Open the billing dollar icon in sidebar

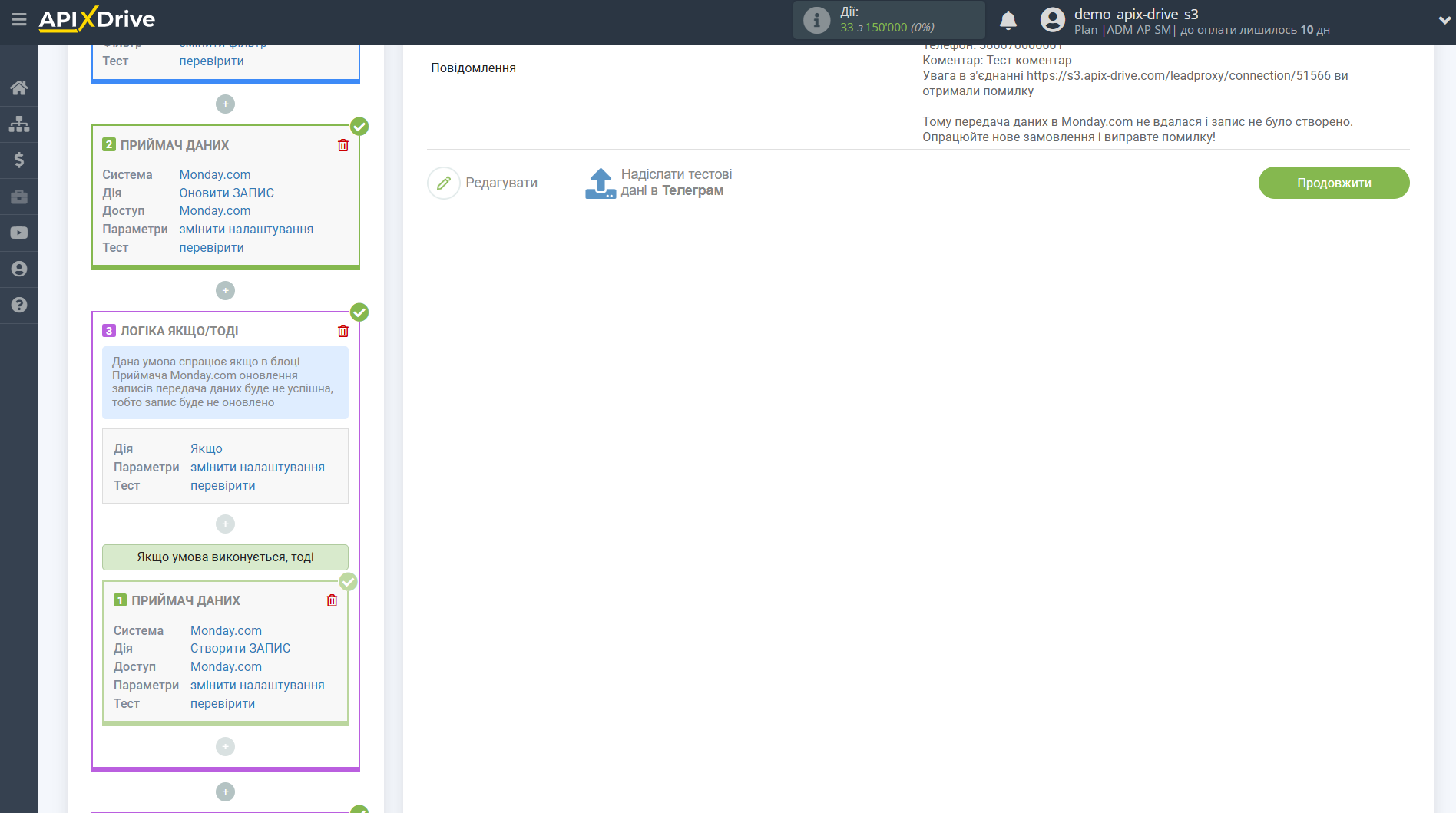click(19, 160)
